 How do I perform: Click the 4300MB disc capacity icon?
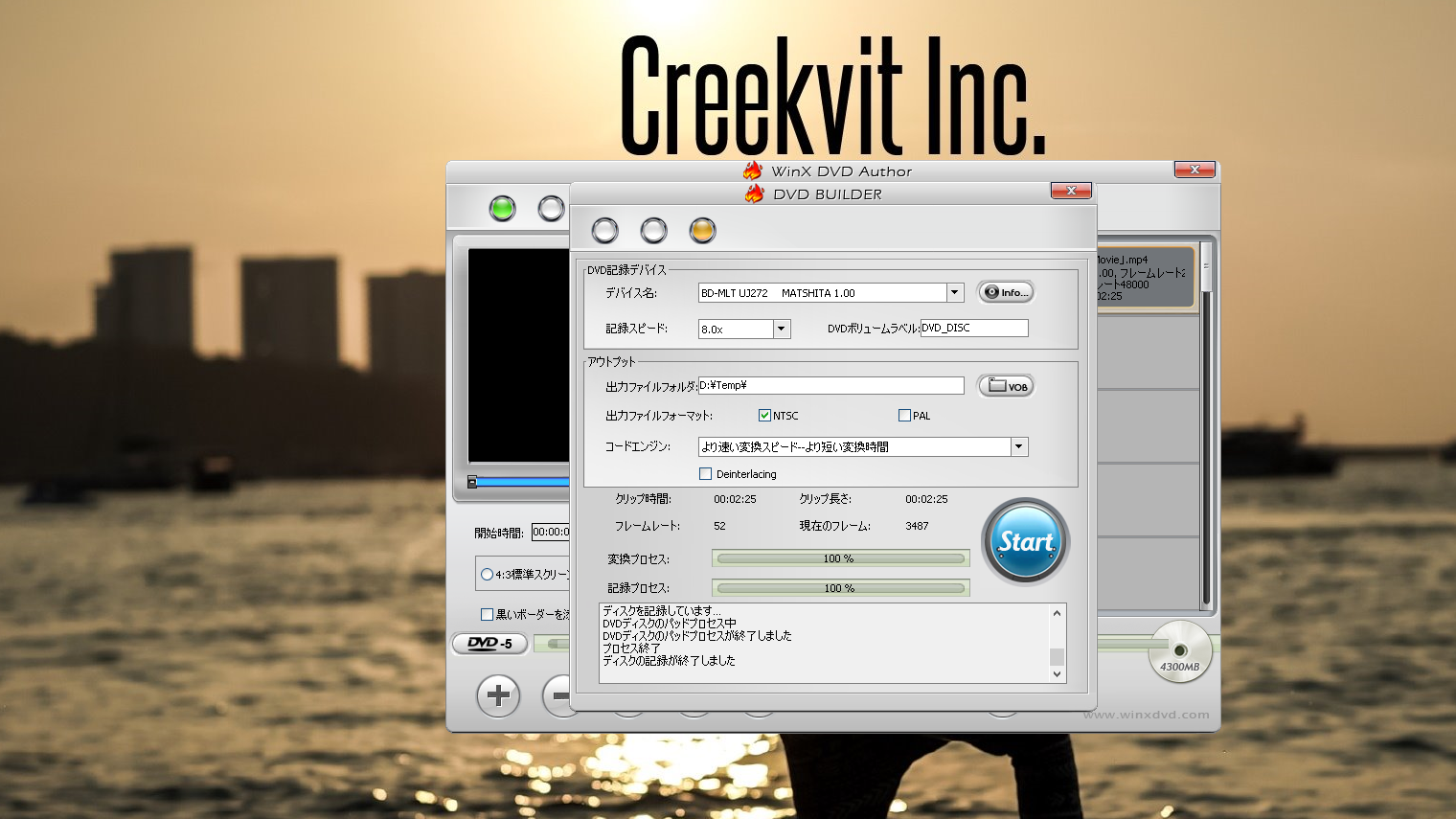point(1180,652)
